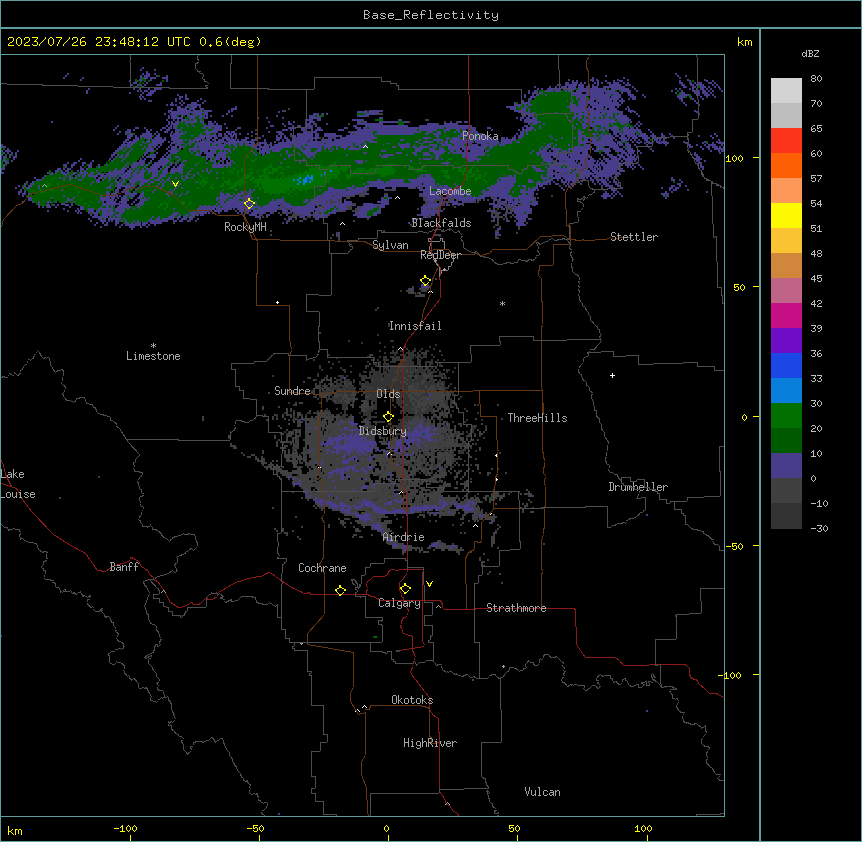
Task: Click the blue high-reflectivity cell in the rain band
Action: [304, 179]
